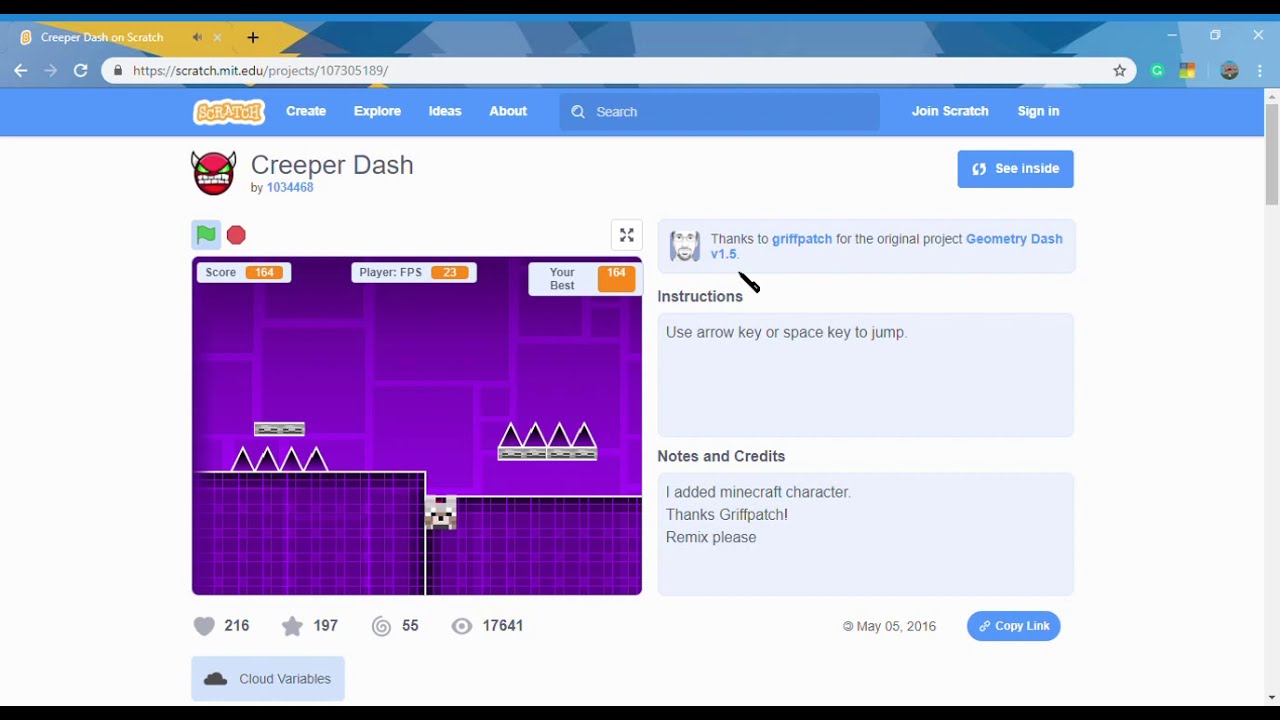Open the Explore menu item

pos(377,111)
